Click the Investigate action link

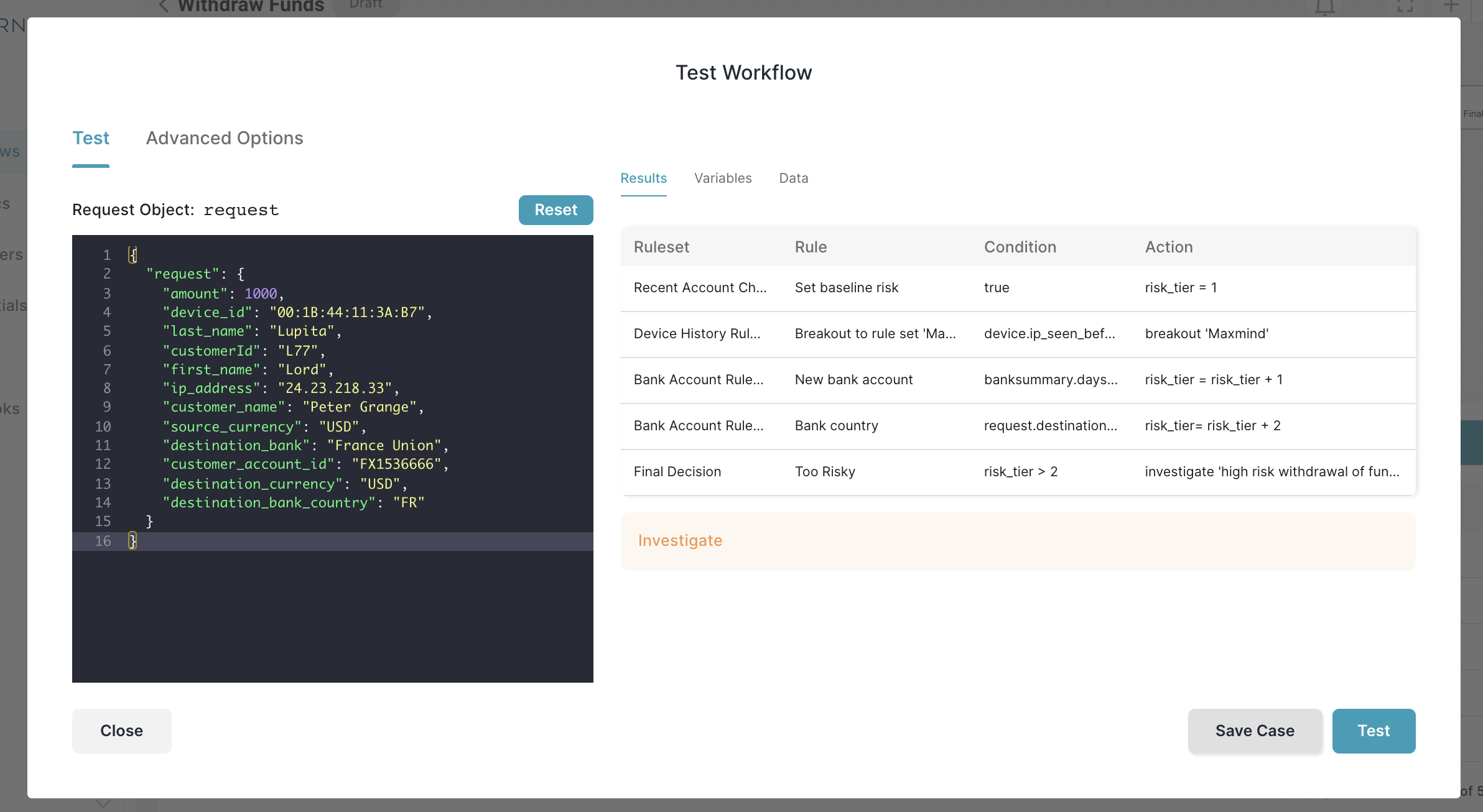680,540
